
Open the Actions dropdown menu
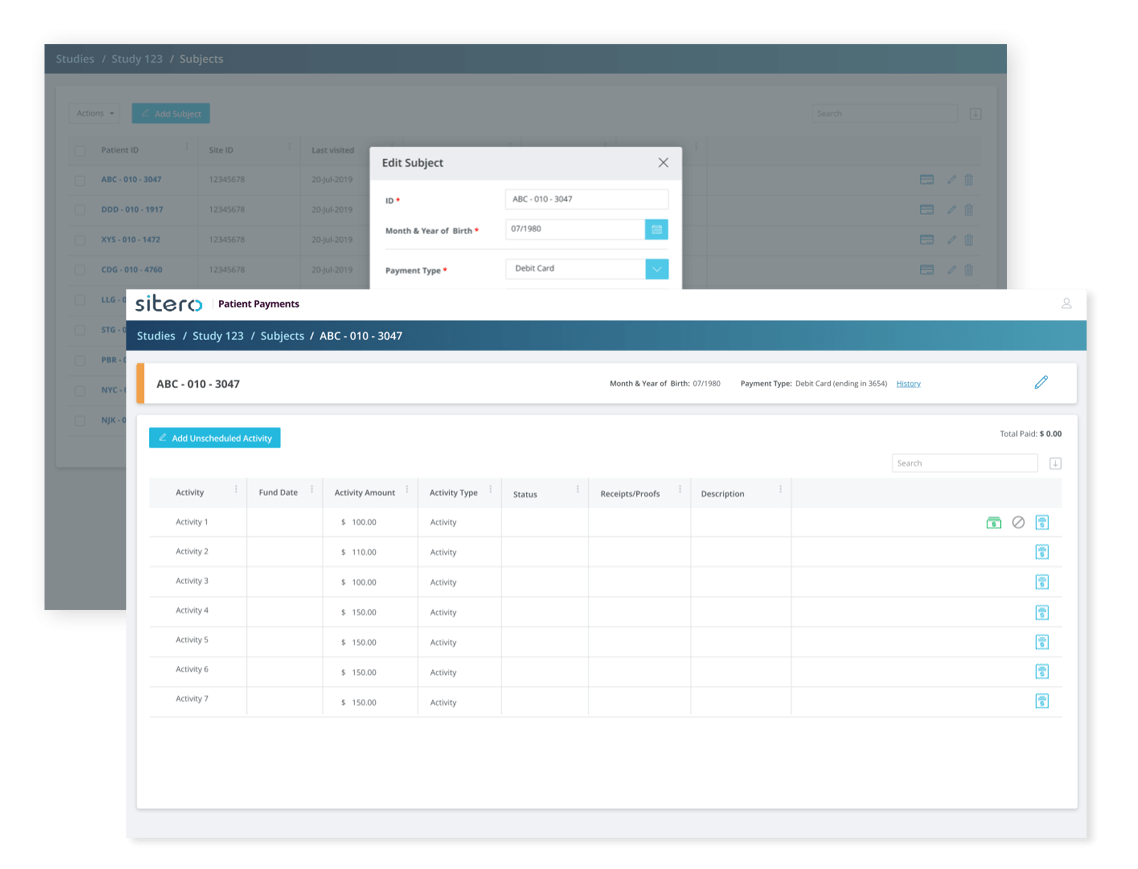pyautogui.click(x=96, y=114)
